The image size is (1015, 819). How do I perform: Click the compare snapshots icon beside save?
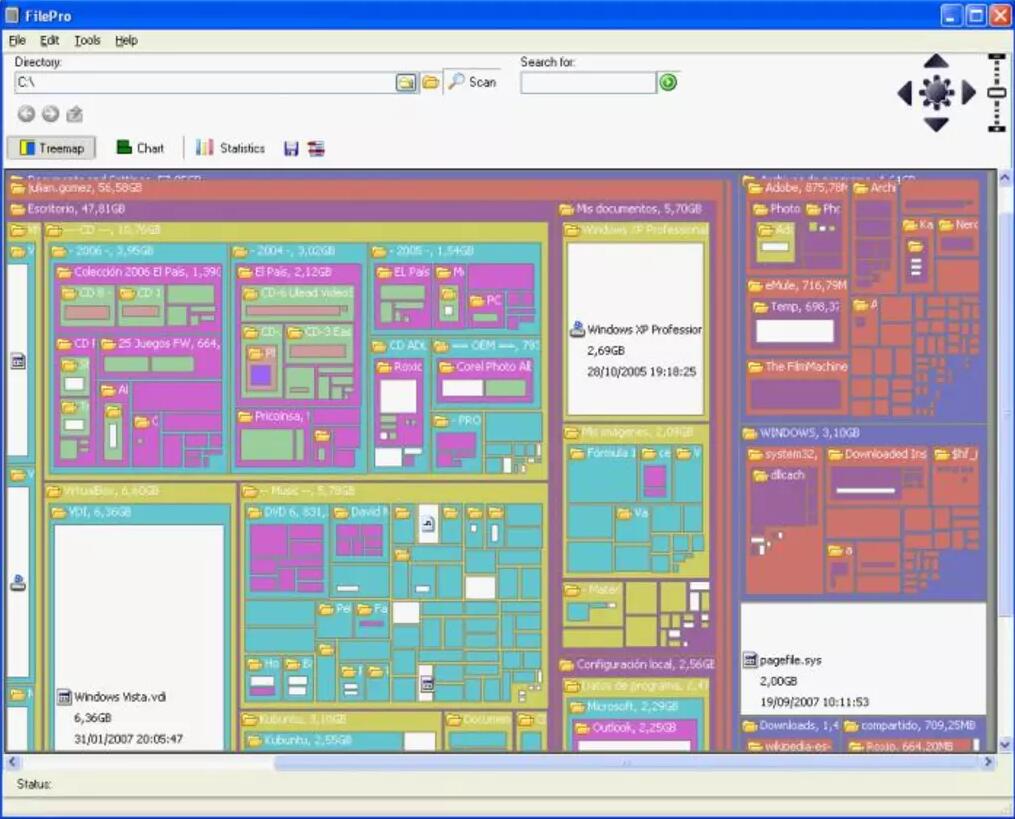point(316,149)
